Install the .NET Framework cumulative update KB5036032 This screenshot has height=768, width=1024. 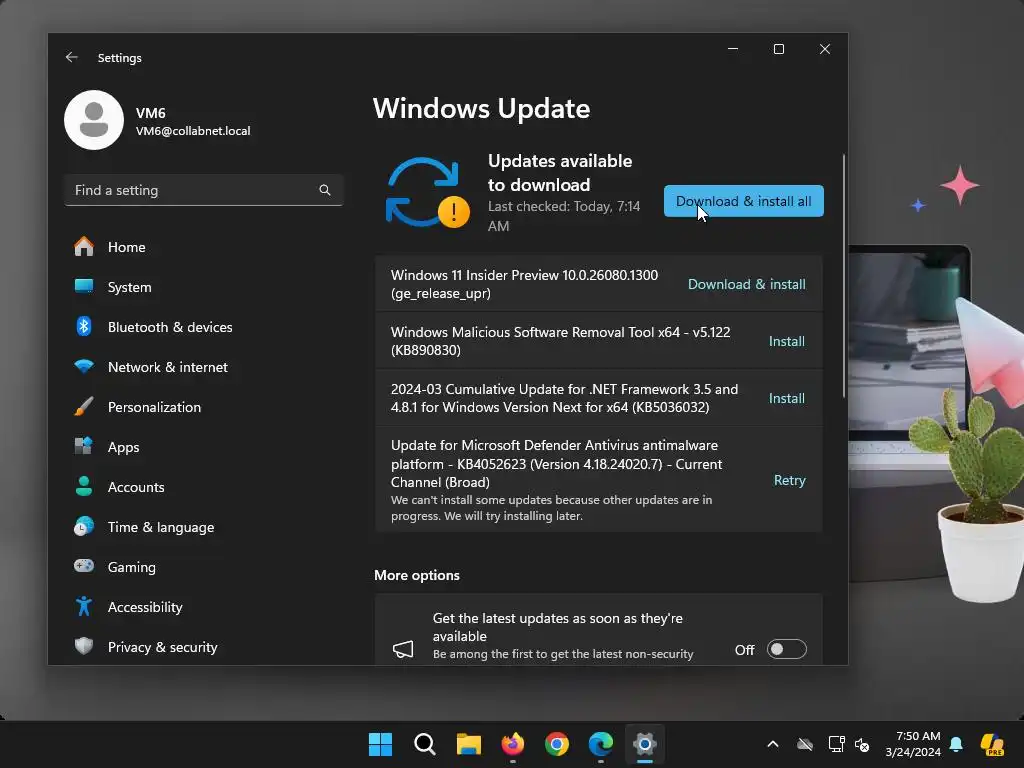(x=786, y=398)
